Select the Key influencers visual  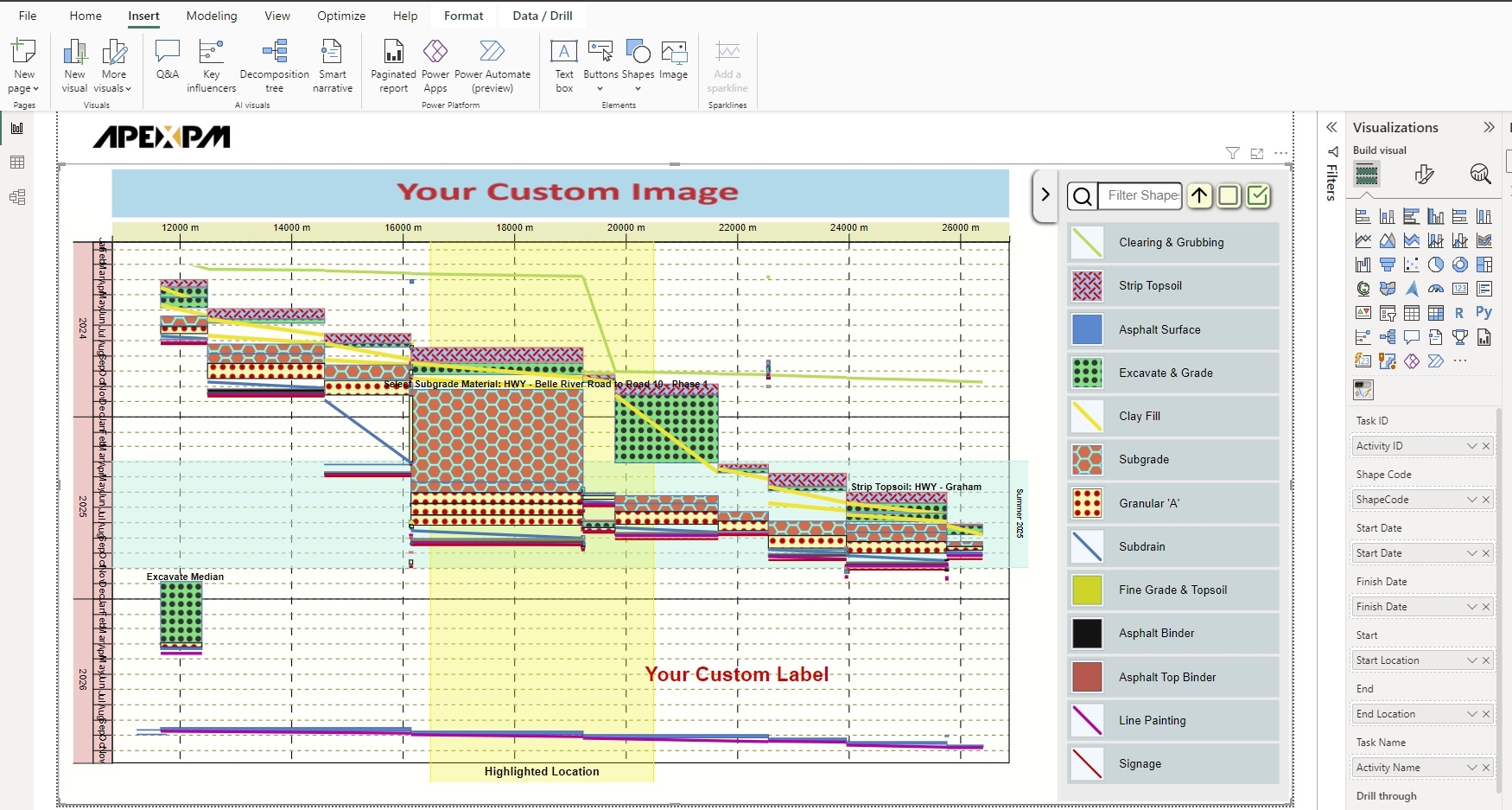210,65
